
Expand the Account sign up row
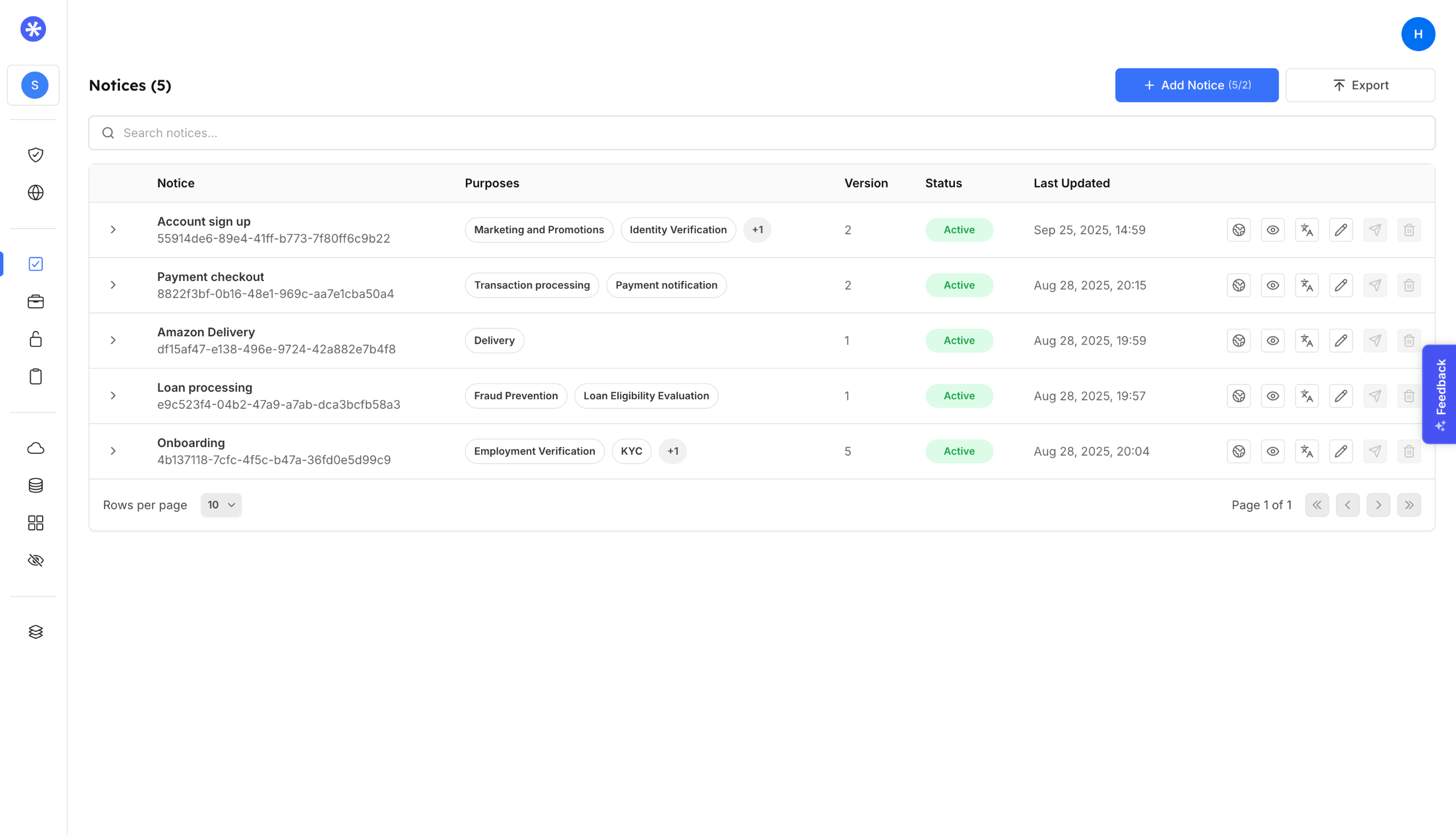tap(113, 230)
